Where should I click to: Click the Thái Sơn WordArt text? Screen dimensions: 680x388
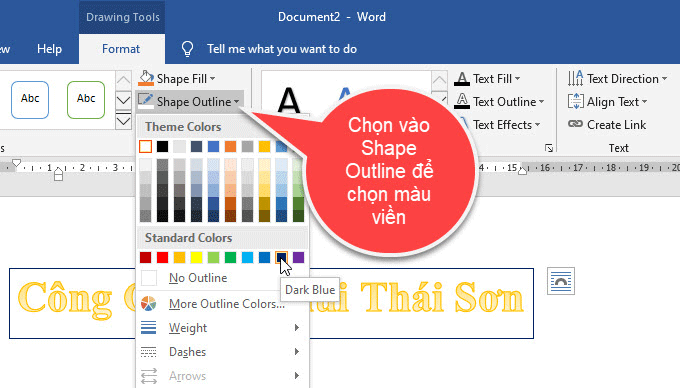tap(441, 298)
